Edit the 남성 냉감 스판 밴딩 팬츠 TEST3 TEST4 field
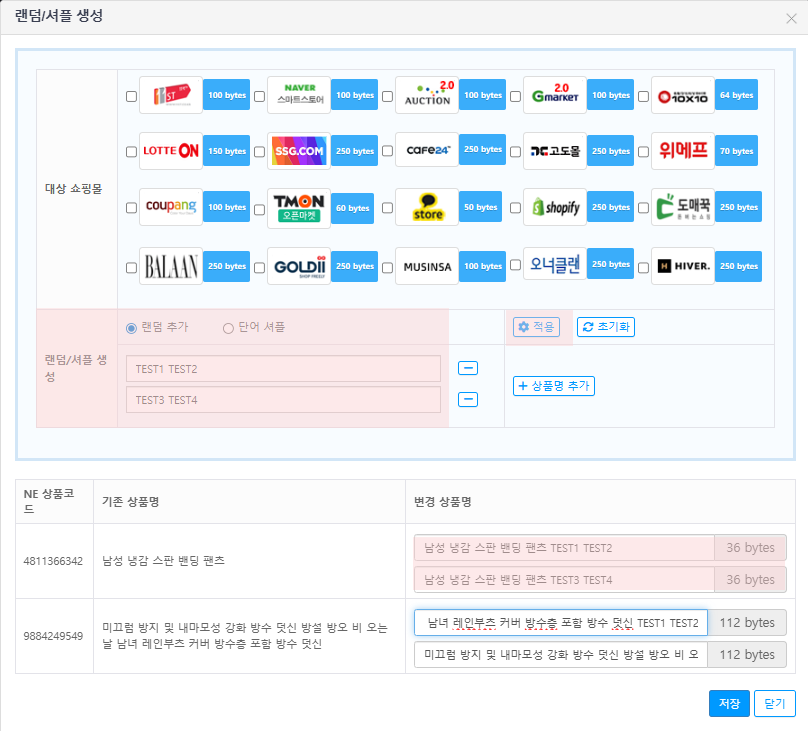 [x=564, y=580]
